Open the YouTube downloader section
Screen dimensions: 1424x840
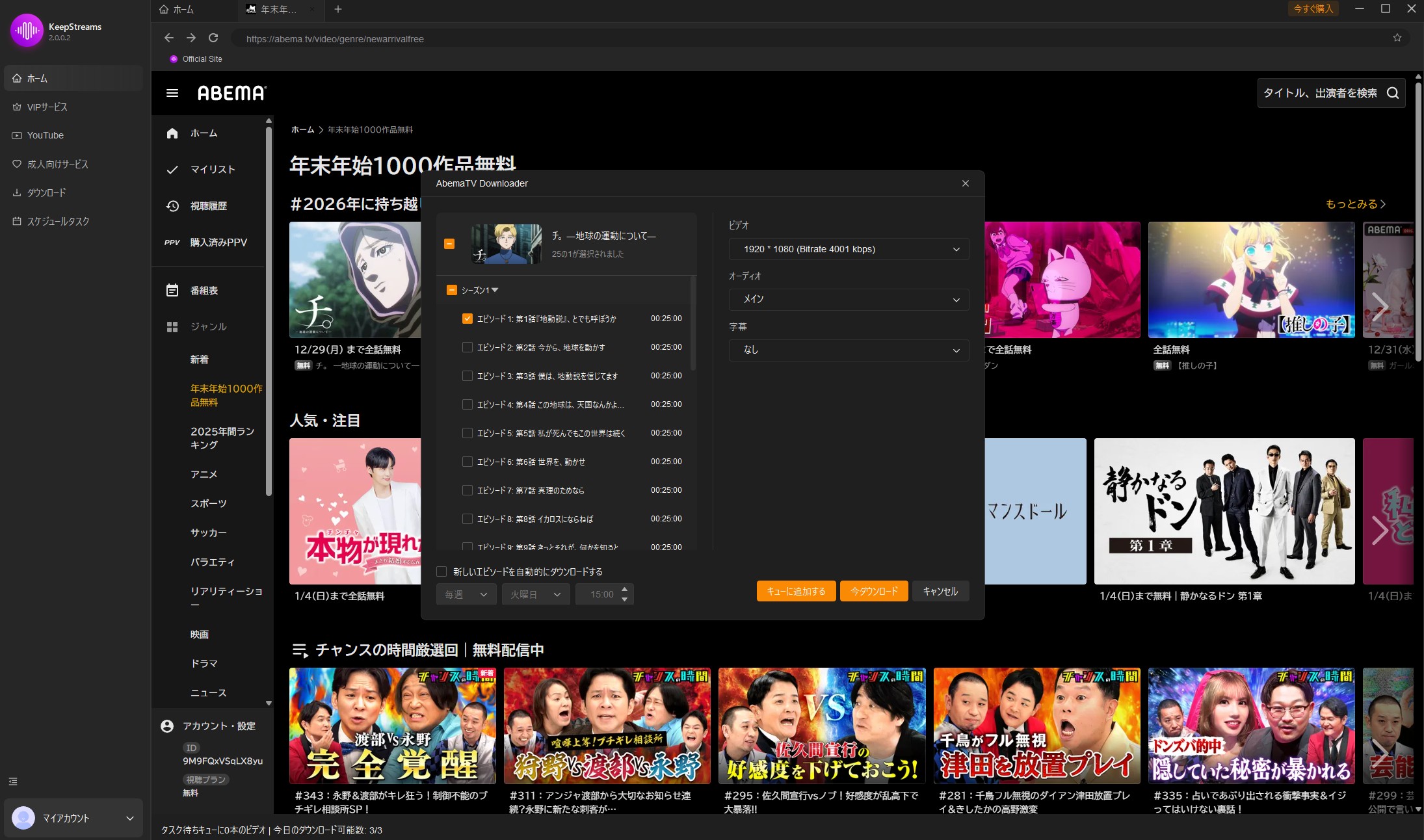[x=46, y=135]
